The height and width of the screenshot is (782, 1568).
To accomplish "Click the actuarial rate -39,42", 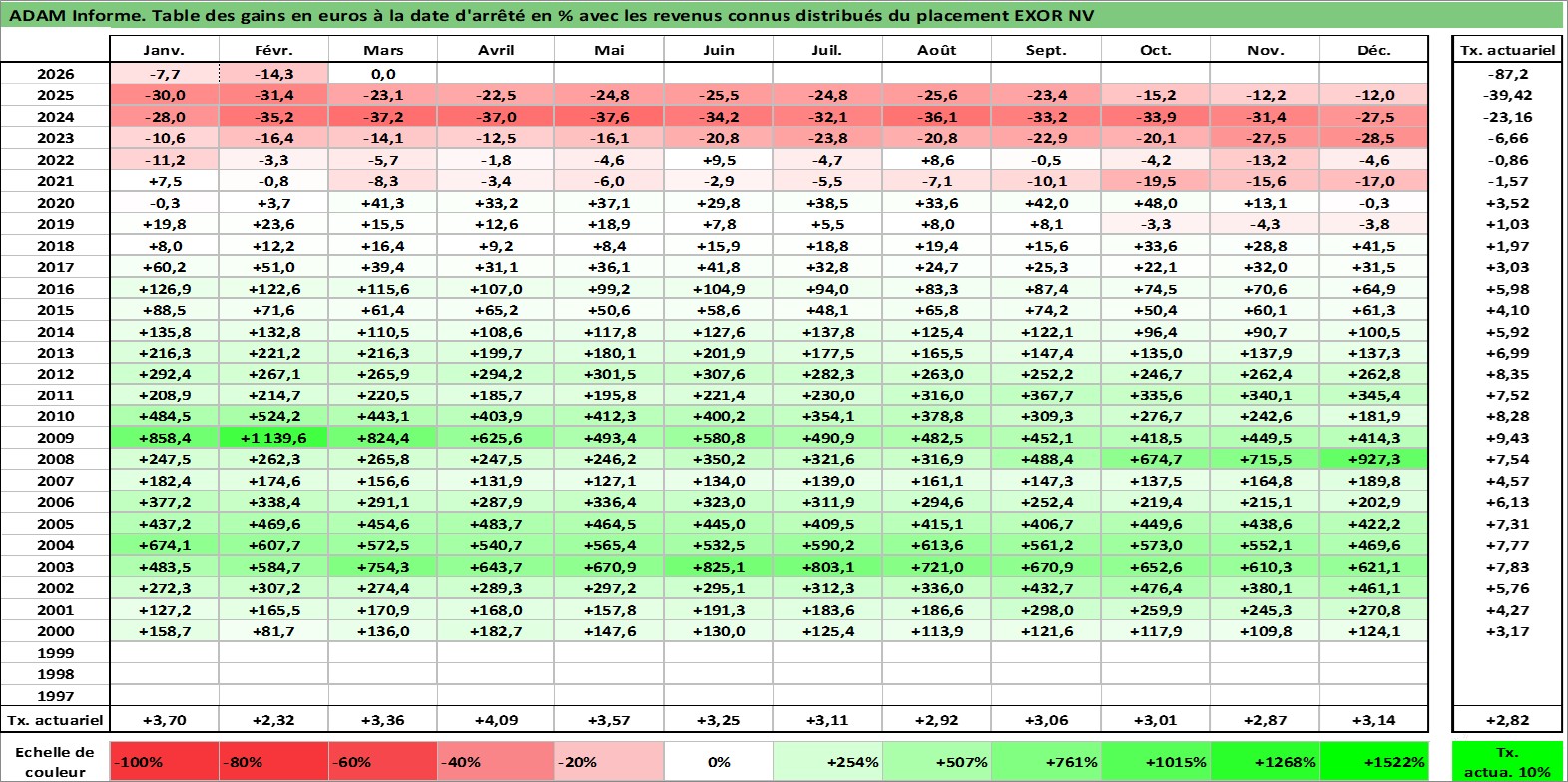I will 1507,95.
